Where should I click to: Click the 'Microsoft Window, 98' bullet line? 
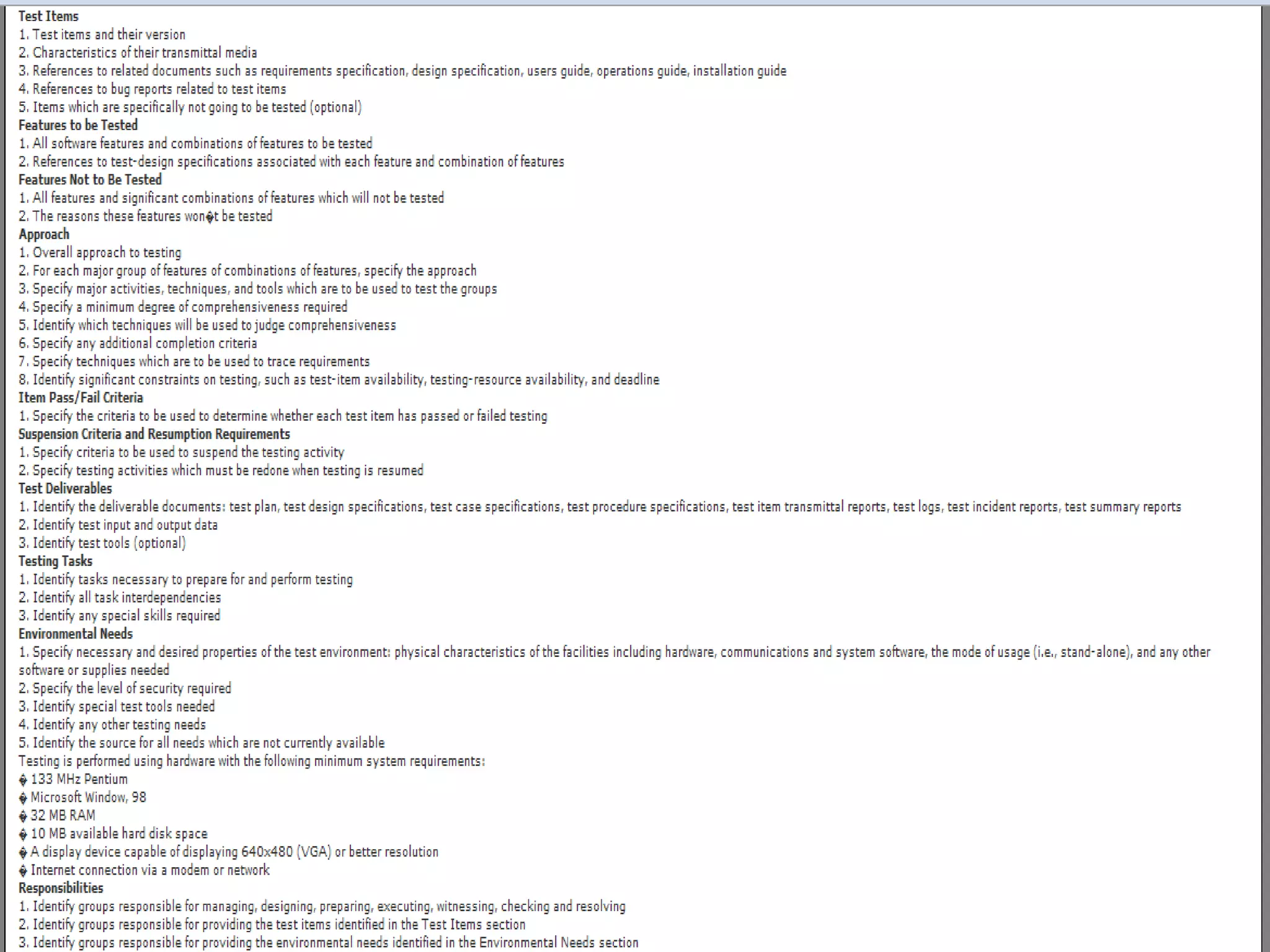tap(82, 797)
